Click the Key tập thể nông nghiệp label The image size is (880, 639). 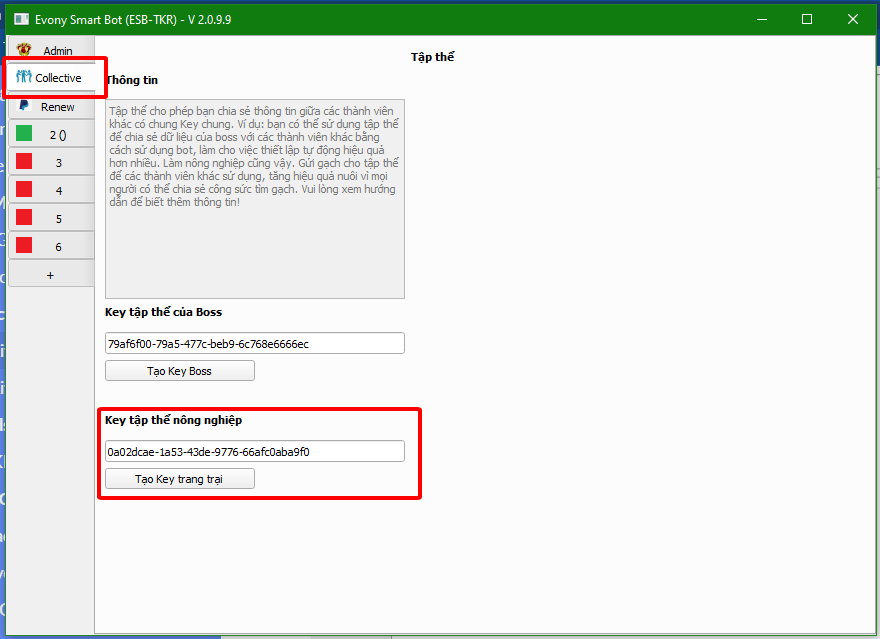click(x=173, y=420)
